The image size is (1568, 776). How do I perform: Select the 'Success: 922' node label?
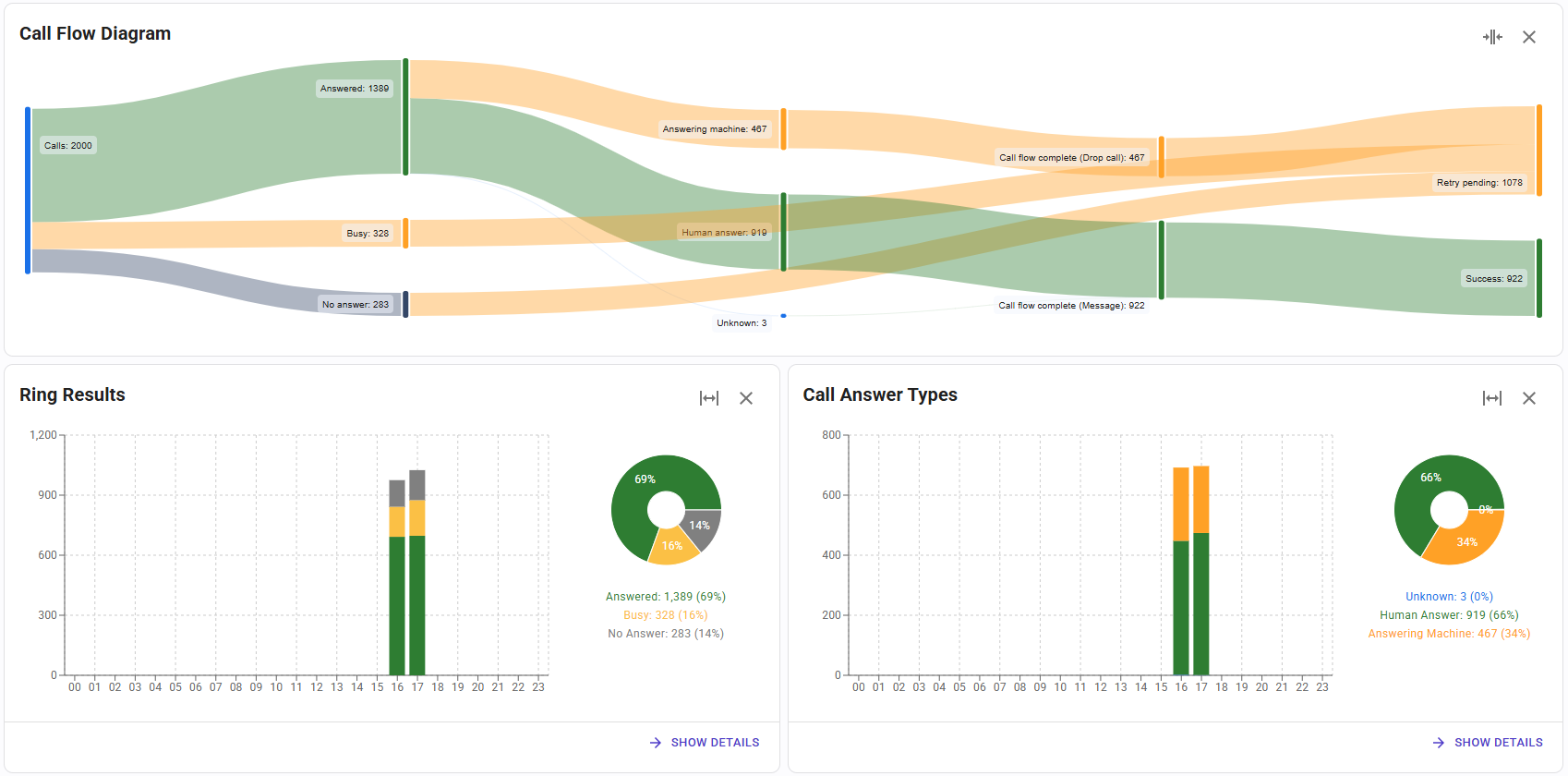[x=1493, y=279]
